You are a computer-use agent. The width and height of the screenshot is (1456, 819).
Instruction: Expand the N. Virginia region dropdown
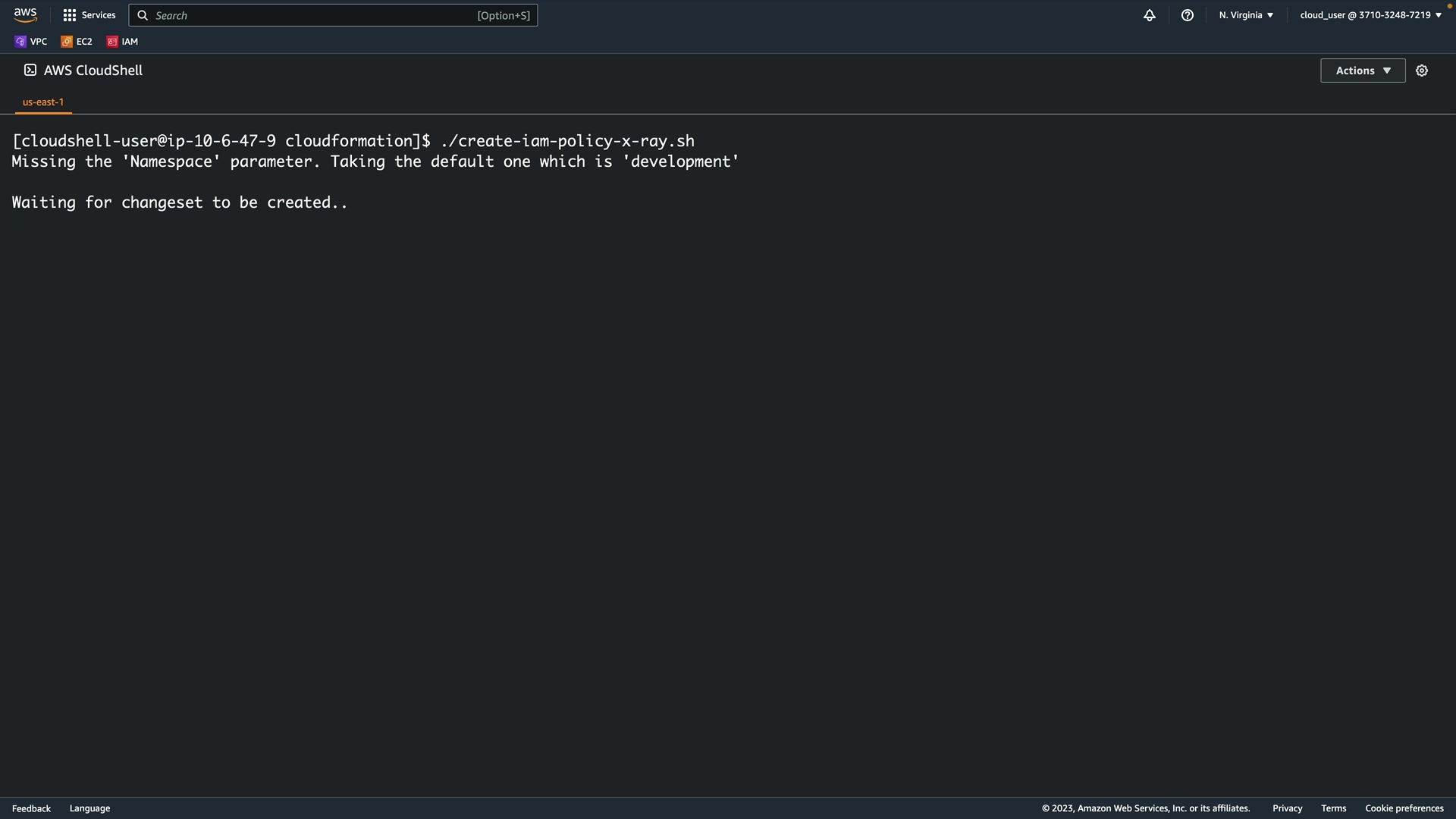click(1246, 15)
